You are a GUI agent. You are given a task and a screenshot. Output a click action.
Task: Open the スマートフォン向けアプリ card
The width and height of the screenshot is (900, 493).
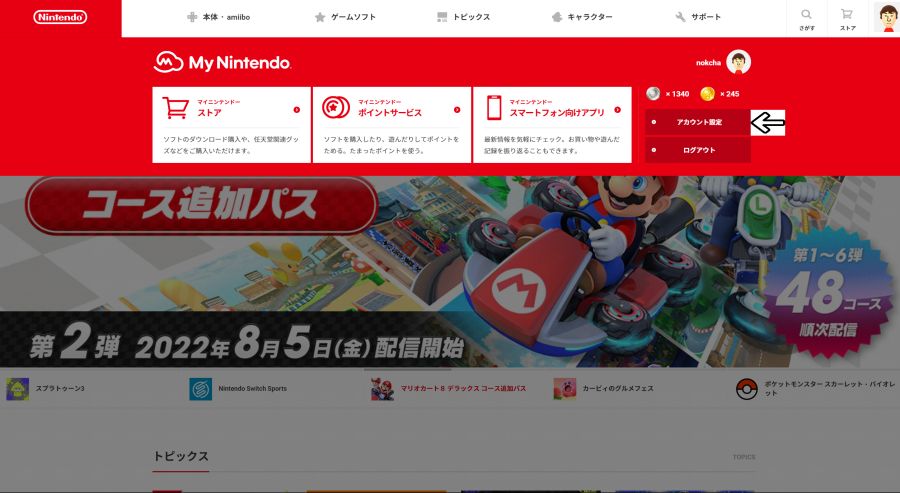coord(551,124)
